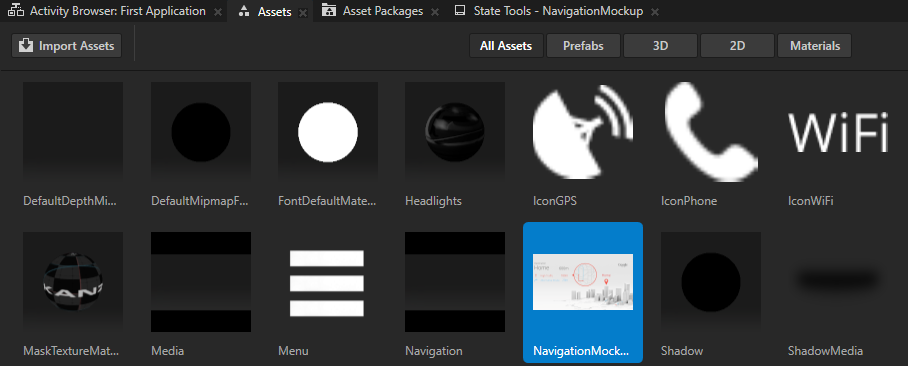Click the IconWiFi label text

pyautogui.click(x=810, y=201)
